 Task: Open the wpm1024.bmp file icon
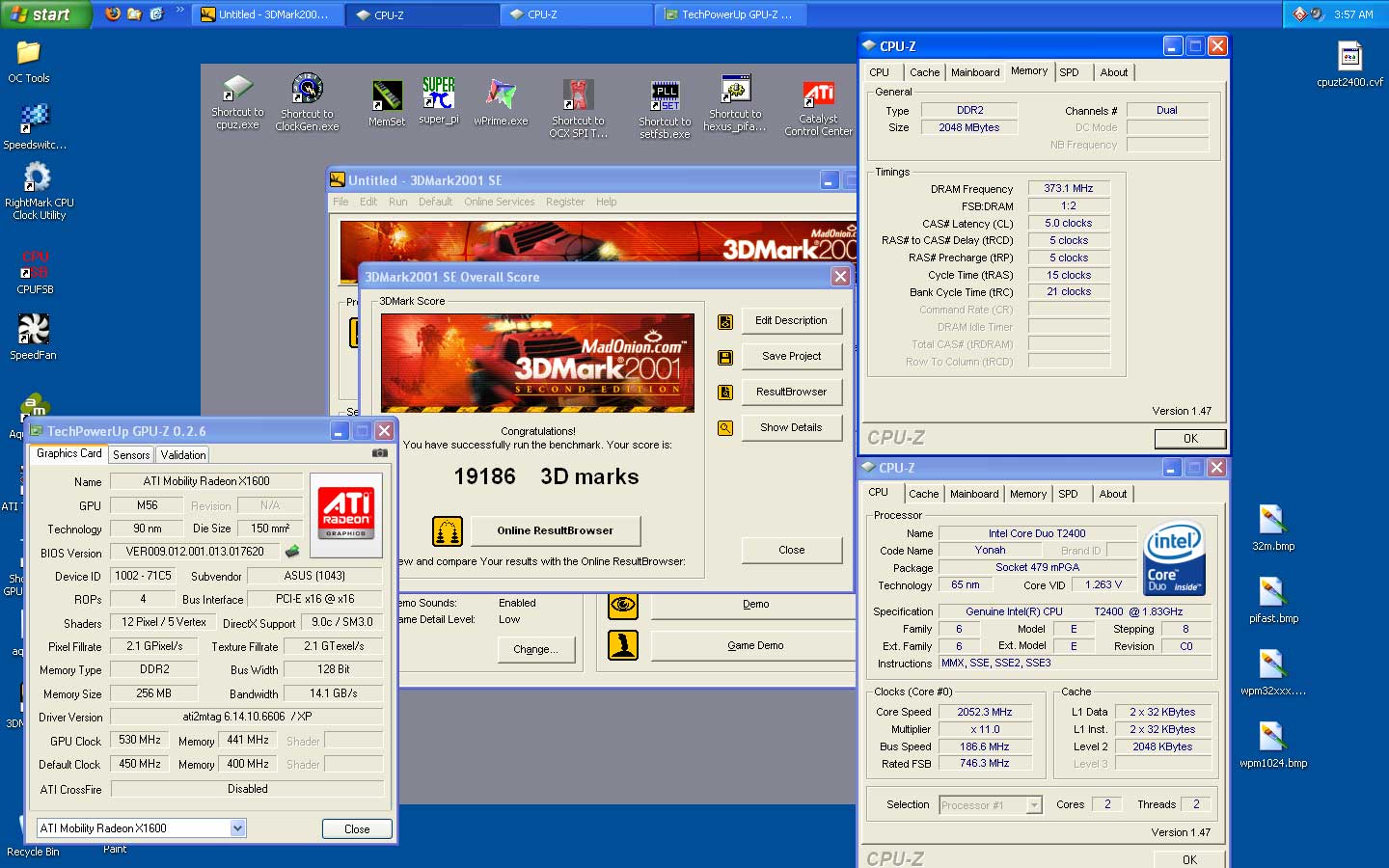[1272, 737]
